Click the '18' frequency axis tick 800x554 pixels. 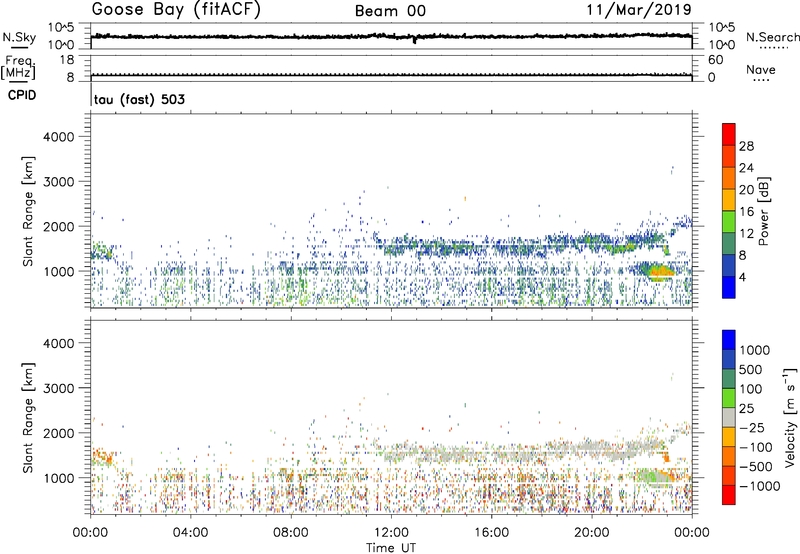coord(67,60)
